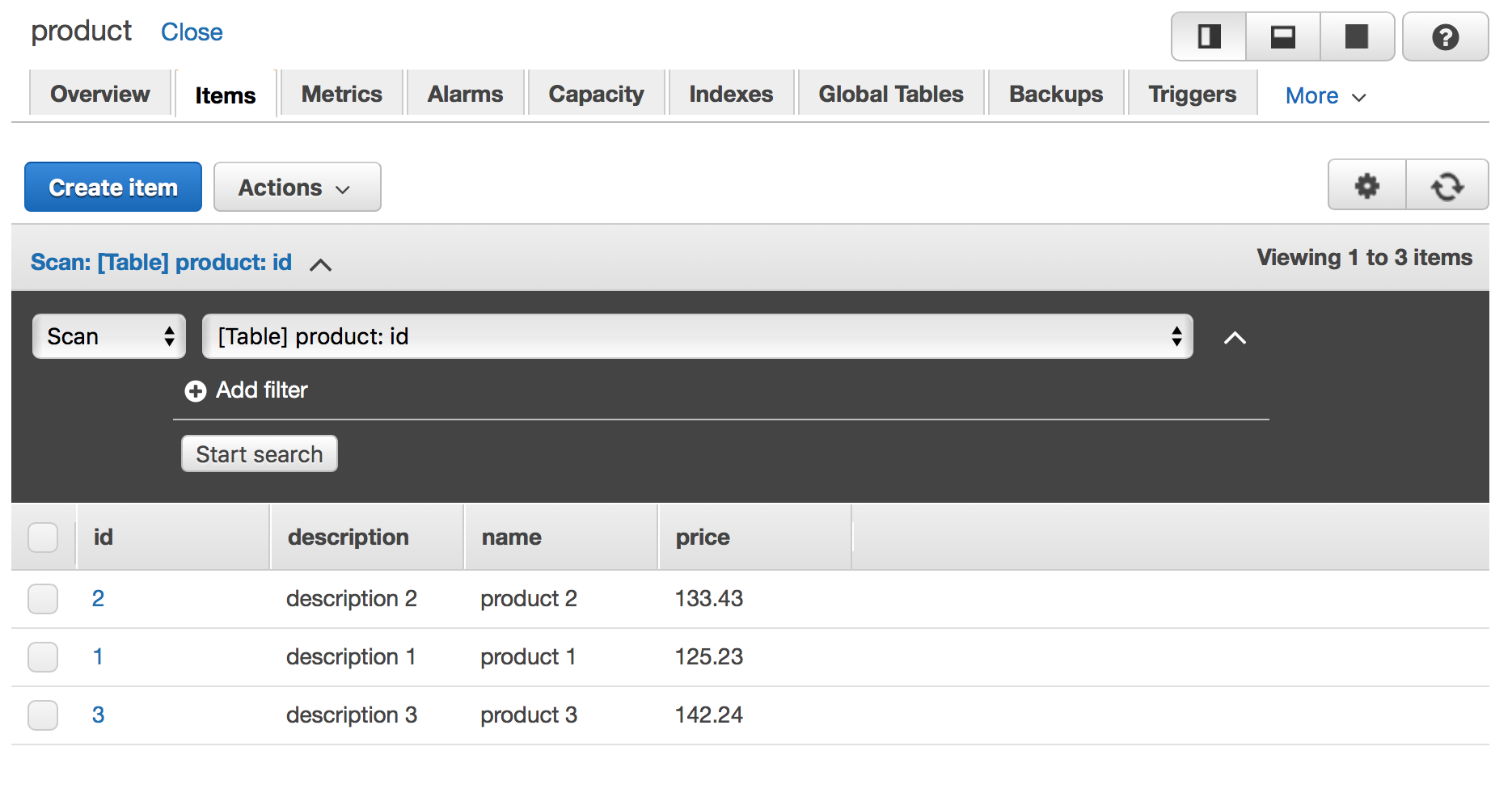Collapse the scan panel using the white chevron

[1235, 338]
